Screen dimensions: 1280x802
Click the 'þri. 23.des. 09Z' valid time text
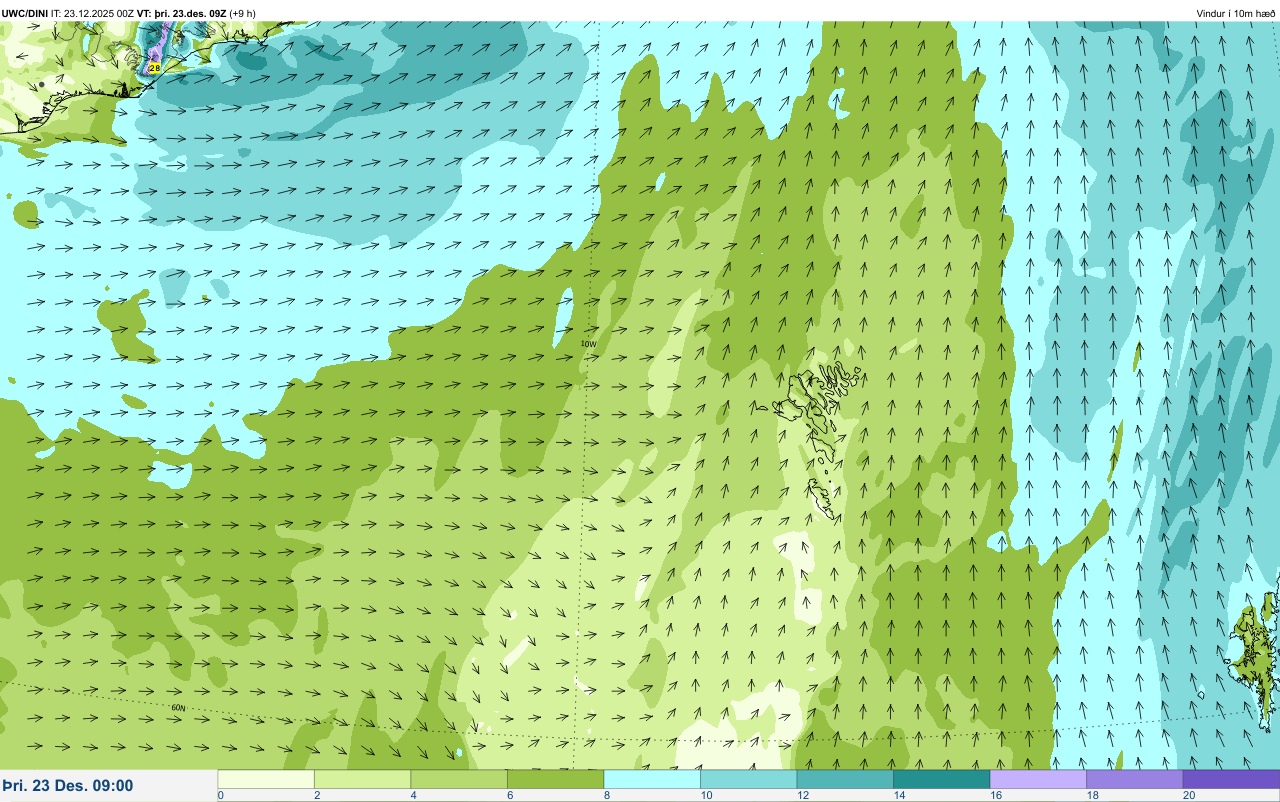(x=190, y=13)
